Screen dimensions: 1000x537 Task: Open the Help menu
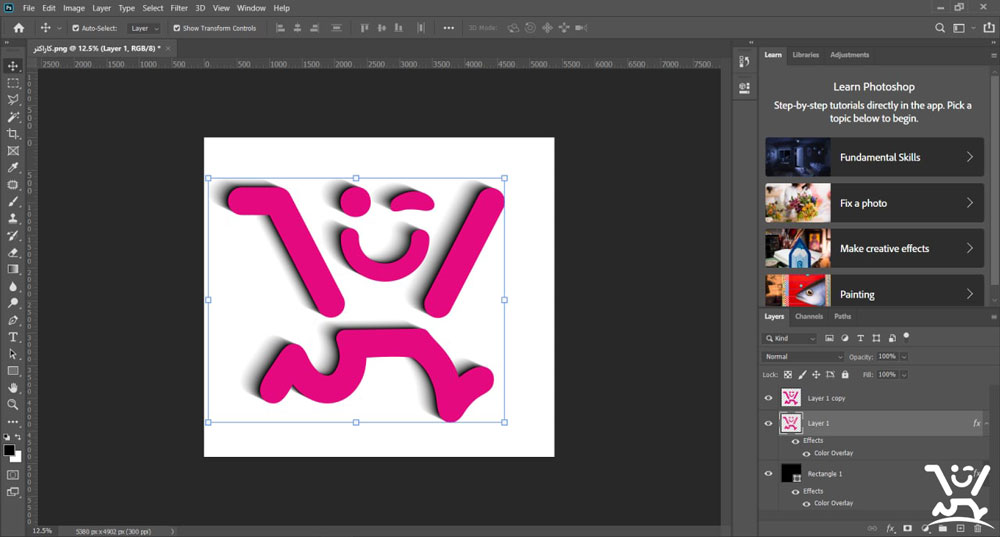281,8
